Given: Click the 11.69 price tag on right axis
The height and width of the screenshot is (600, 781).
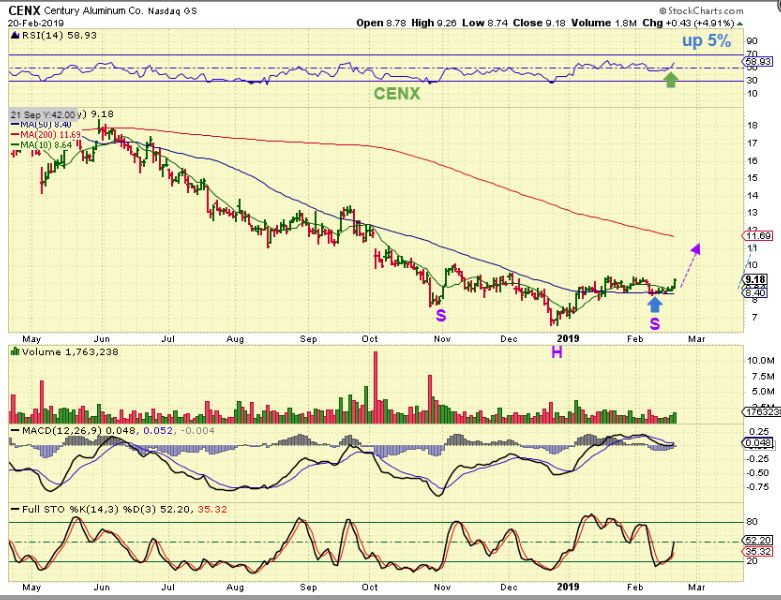Looking at the screenshot, I should click(x=759, y=236).
